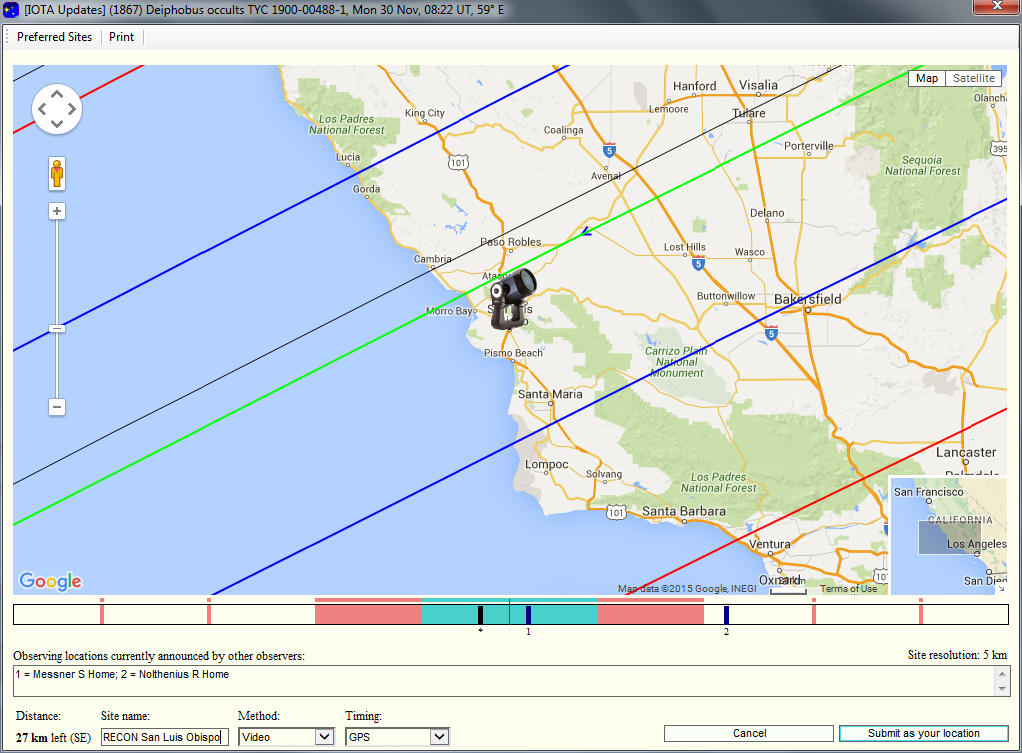Click the Sequoia National Forest label
Viewport: 1022px width, 753px height.
point(922,166)
